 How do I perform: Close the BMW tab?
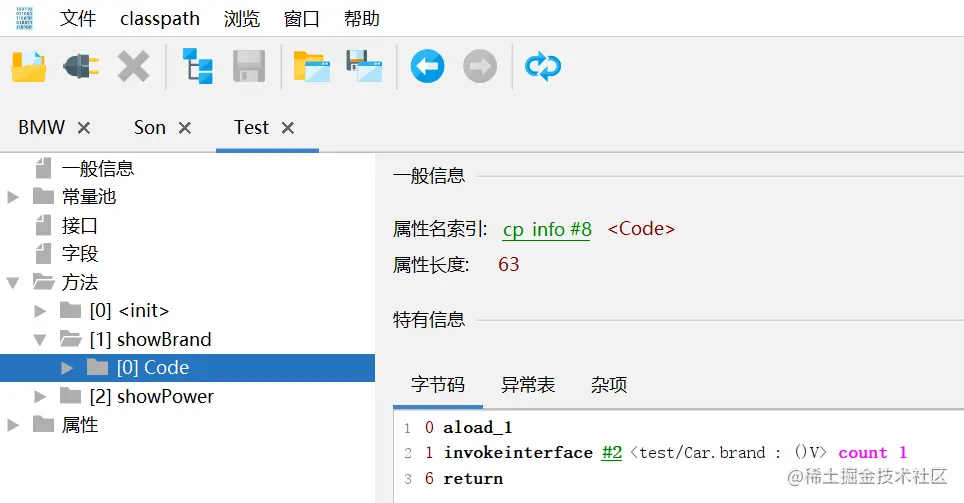[x=84, y=128]
